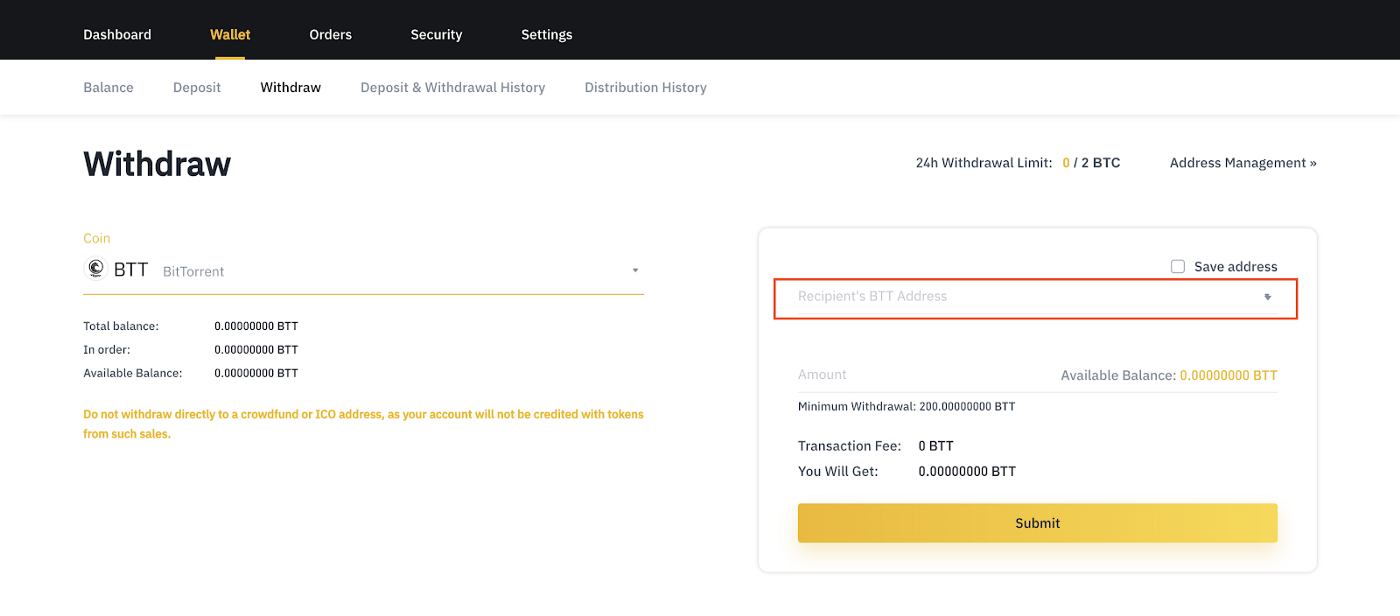The image size is (1400, 616).
Task: Select the BTT BitTorrent coin field
Action: point(360,270)
